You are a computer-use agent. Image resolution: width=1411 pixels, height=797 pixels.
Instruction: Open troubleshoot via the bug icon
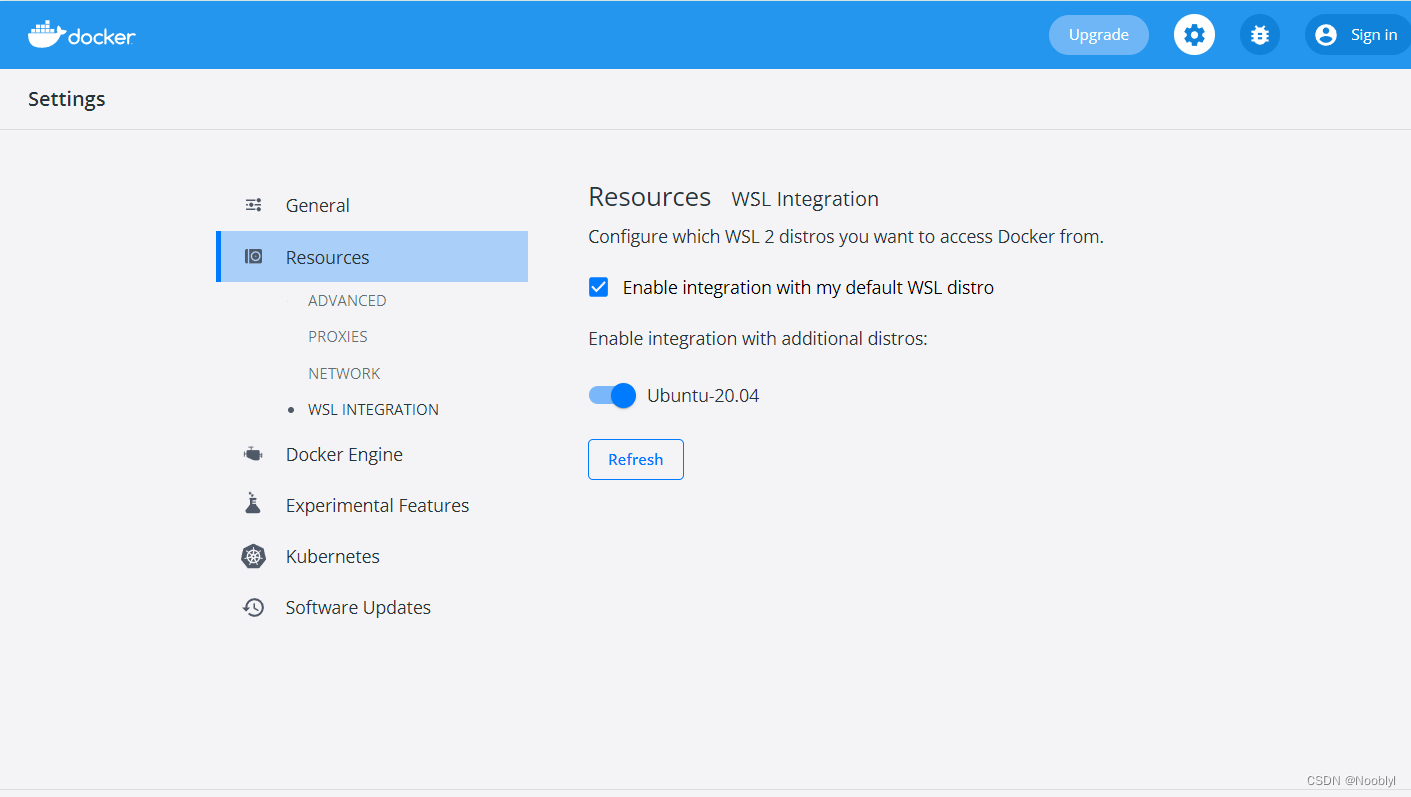1260,35
